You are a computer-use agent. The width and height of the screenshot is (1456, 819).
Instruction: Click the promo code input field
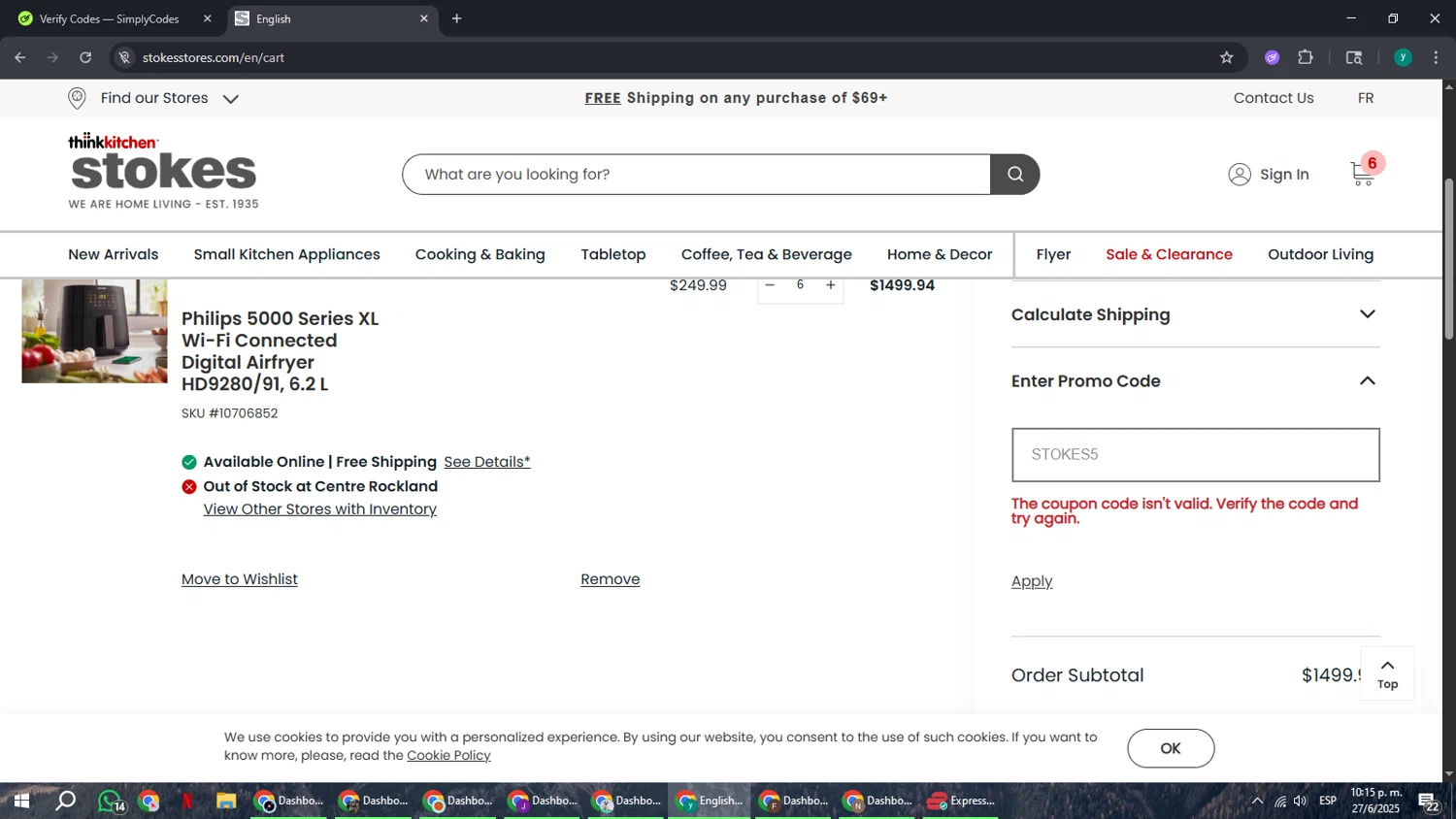[1196, 455]
